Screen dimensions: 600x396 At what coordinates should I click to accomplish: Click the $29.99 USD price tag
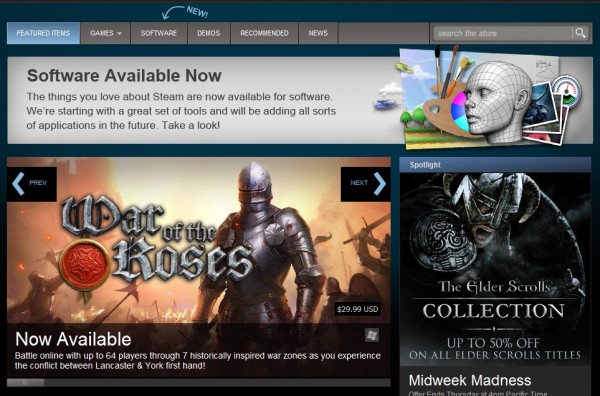point(357,309)
